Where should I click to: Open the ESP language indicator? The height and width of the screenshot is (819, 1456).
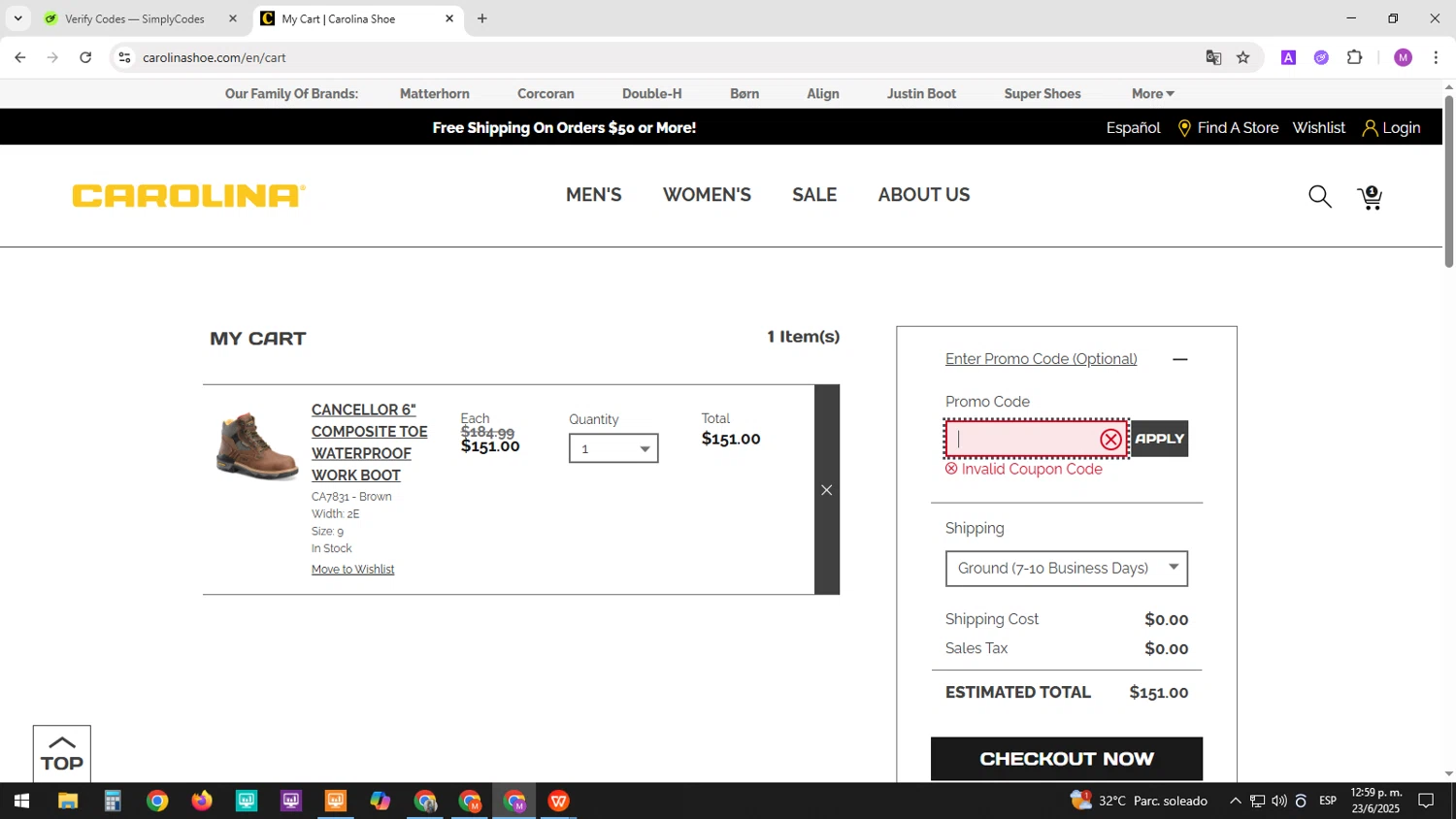[1328, 801]
